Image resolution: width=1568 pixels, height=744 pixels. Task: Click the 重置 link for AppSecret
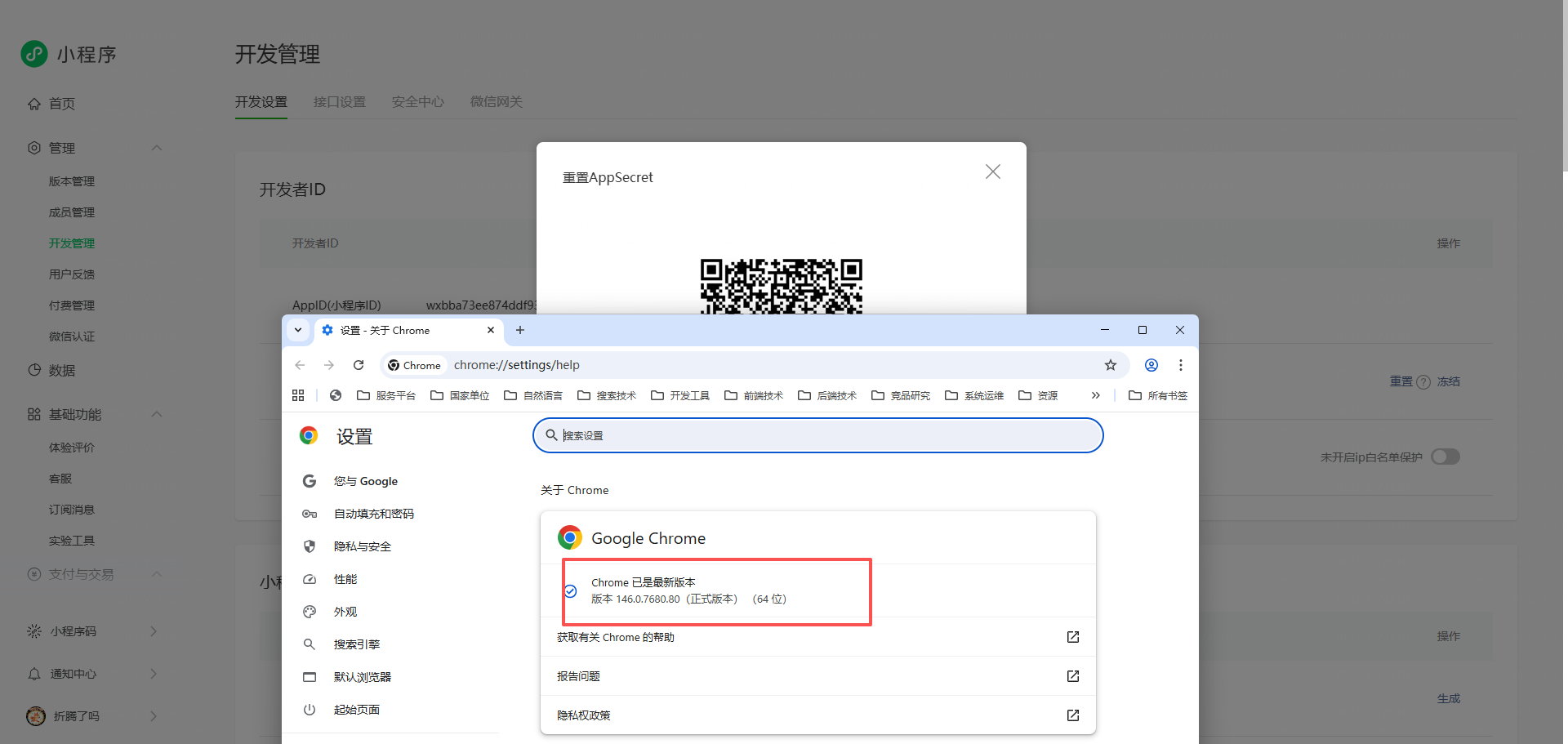tap(1401, 381)
